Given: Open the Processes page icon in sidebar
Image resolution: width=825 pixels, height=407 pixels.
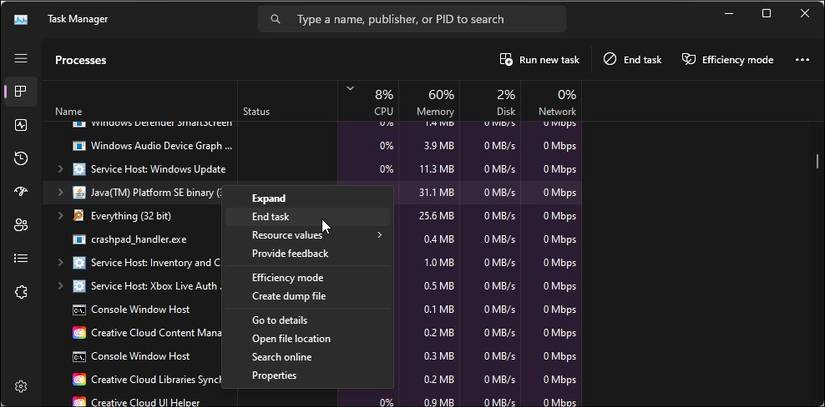Looking at the screenshot, I should point(21,92).
